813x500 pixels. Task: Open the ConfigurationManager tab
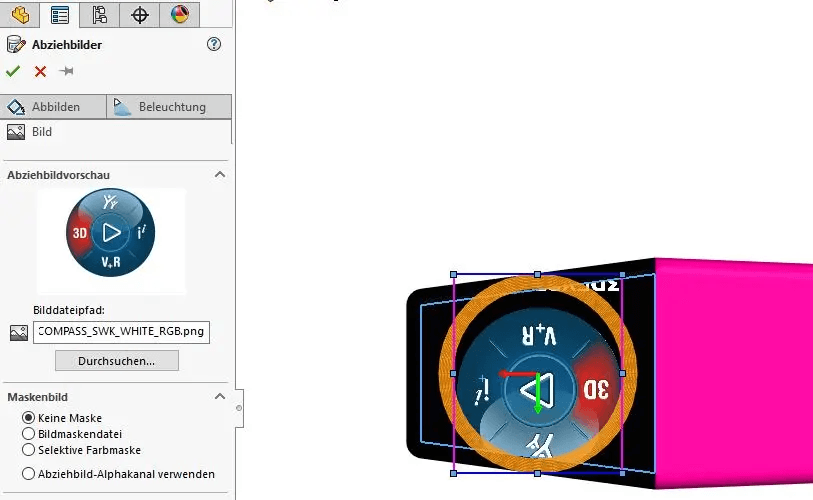(x=99, y=14)
